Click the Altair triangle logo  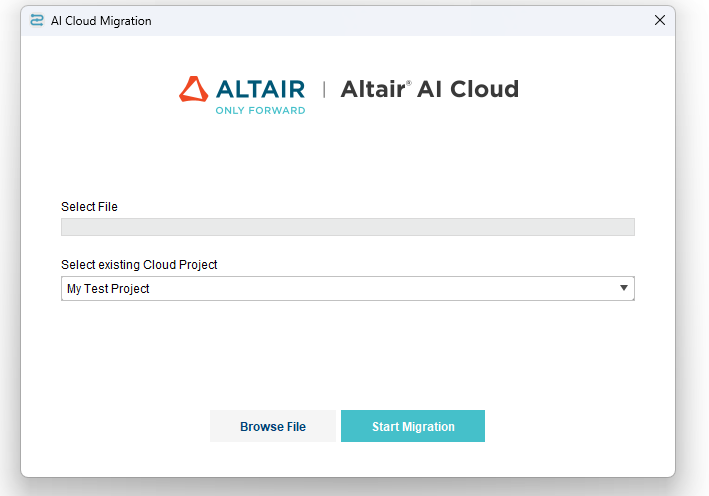coord(194,89)
